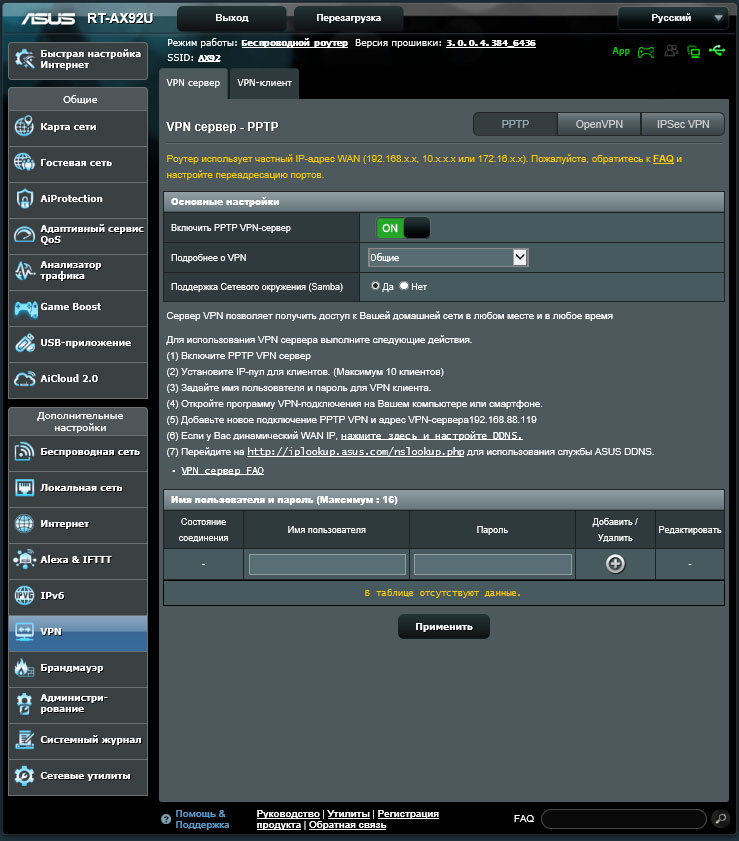Click the Интернет globe icon
The width and height of the screenshot is (739, 841).
[24, 523]
